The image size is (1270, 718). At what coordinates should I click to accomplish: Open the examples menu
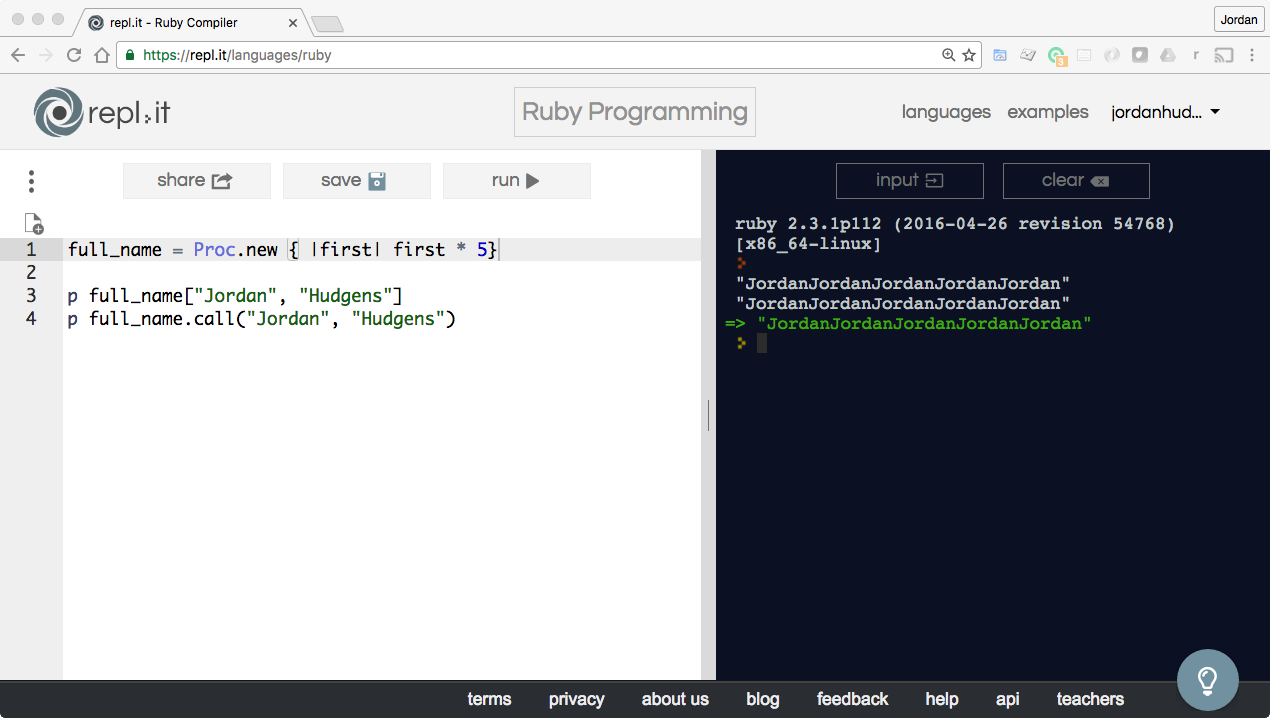pyautogui.click(x=1047, y=112)
